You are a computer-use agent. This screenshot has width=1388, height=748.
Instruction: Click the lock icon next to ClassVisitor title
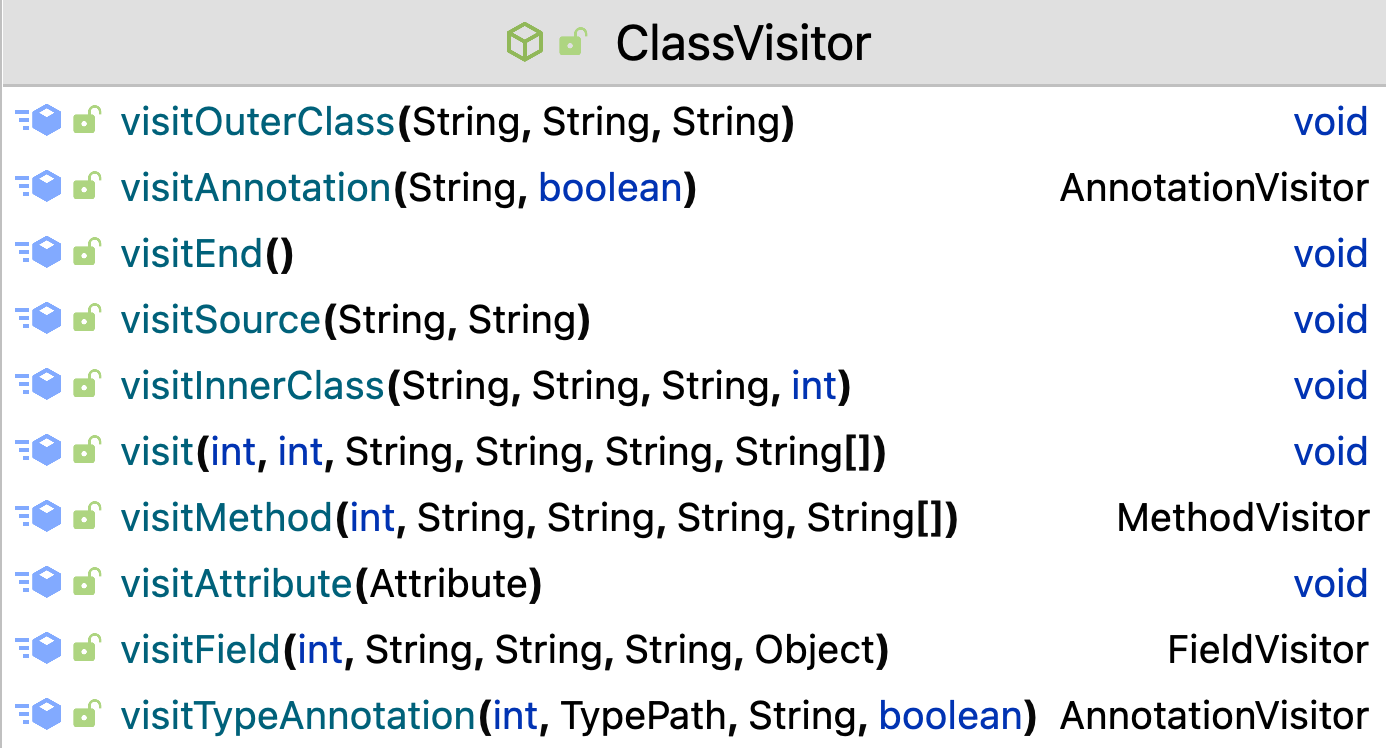572,43
